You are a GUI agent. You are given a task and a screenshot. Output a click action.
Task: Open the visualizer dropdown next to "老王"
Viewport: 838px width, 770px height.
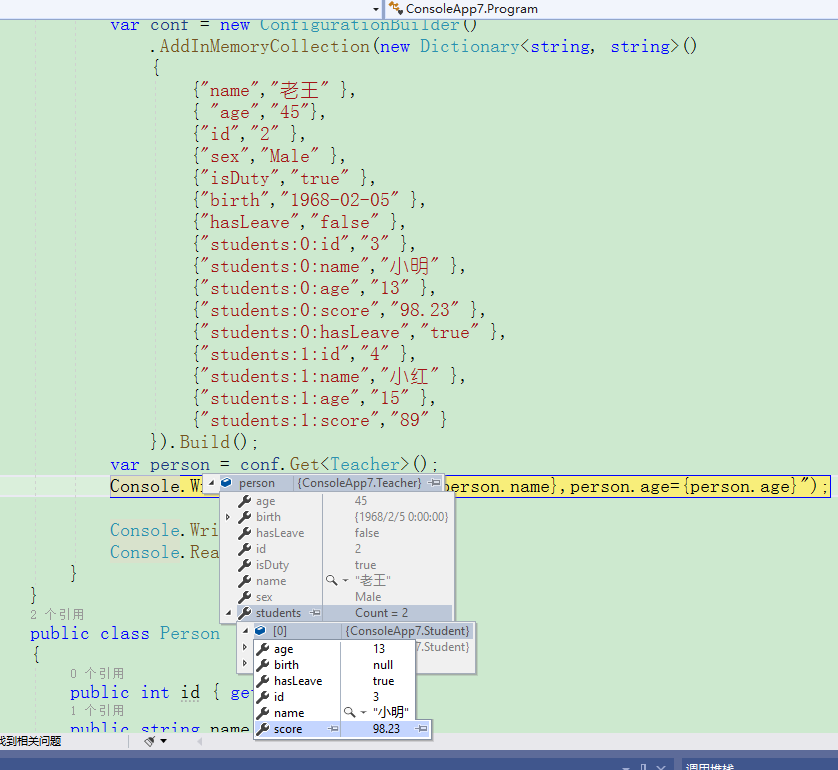(345, 580)
